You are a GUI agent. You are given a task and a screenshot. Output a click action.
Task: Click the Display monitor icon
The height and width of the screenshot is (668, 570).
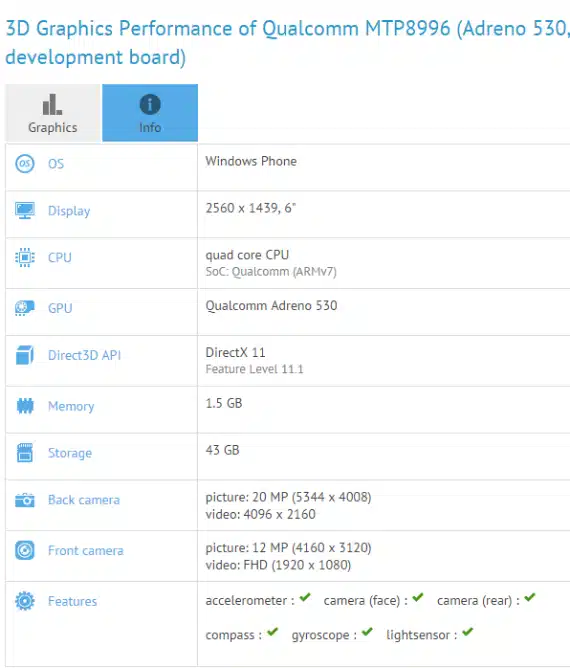click(25, 210)
